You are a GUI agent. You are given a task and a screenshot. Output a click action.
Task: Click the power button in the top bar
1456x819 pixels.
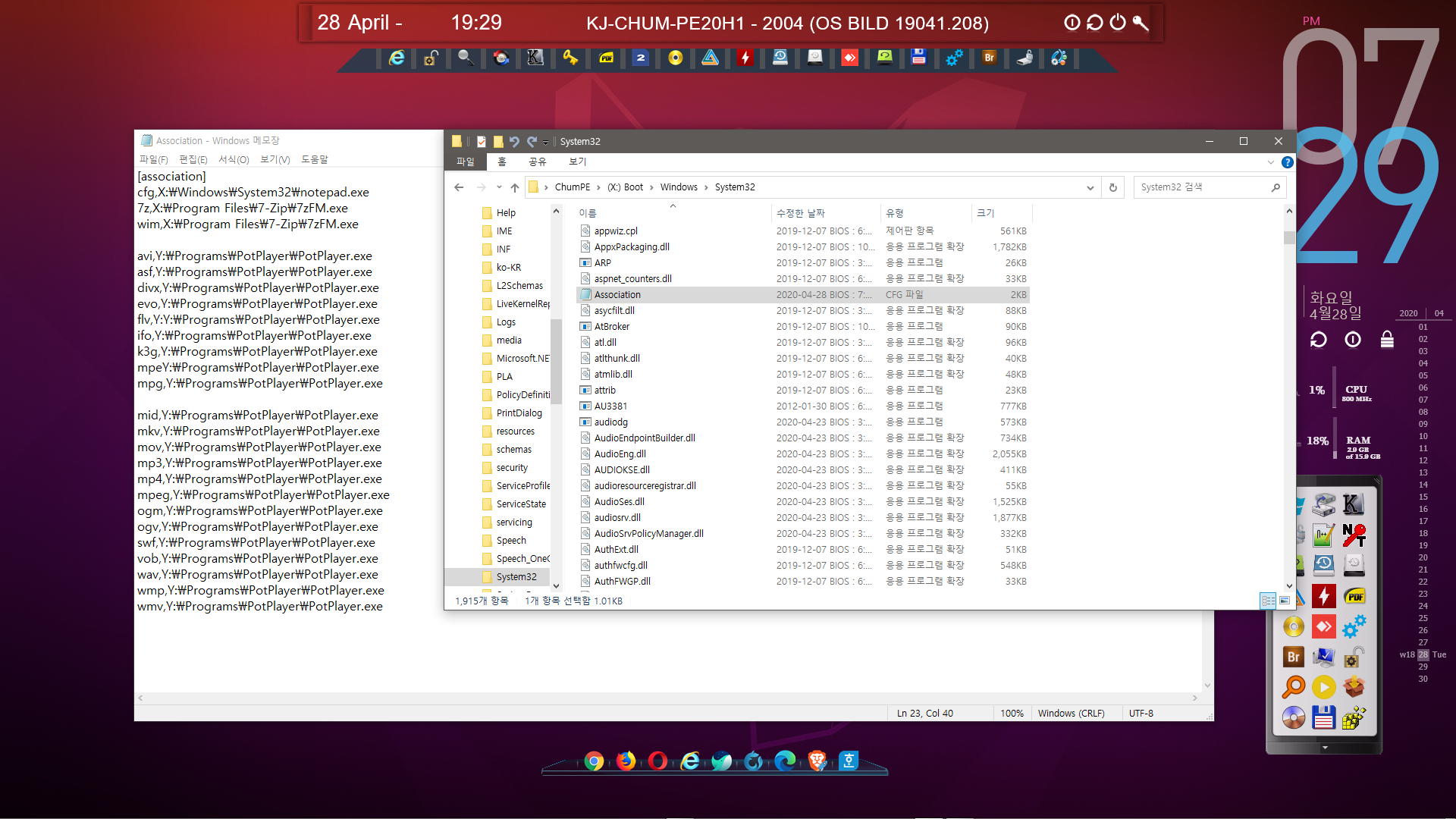coord(1118,23)
